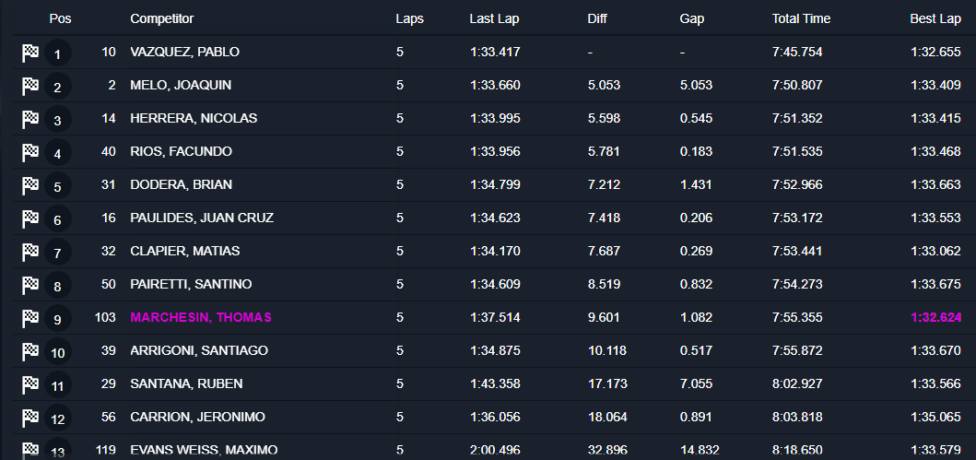
Task: Click the position 5 badge for Dodera
Action: (58, 186)
